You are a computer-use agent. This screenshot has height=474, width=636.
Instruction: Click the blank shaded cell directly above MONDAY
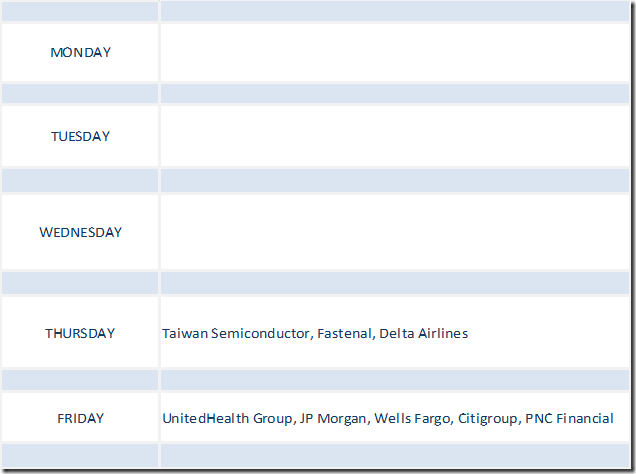(80, 12)
